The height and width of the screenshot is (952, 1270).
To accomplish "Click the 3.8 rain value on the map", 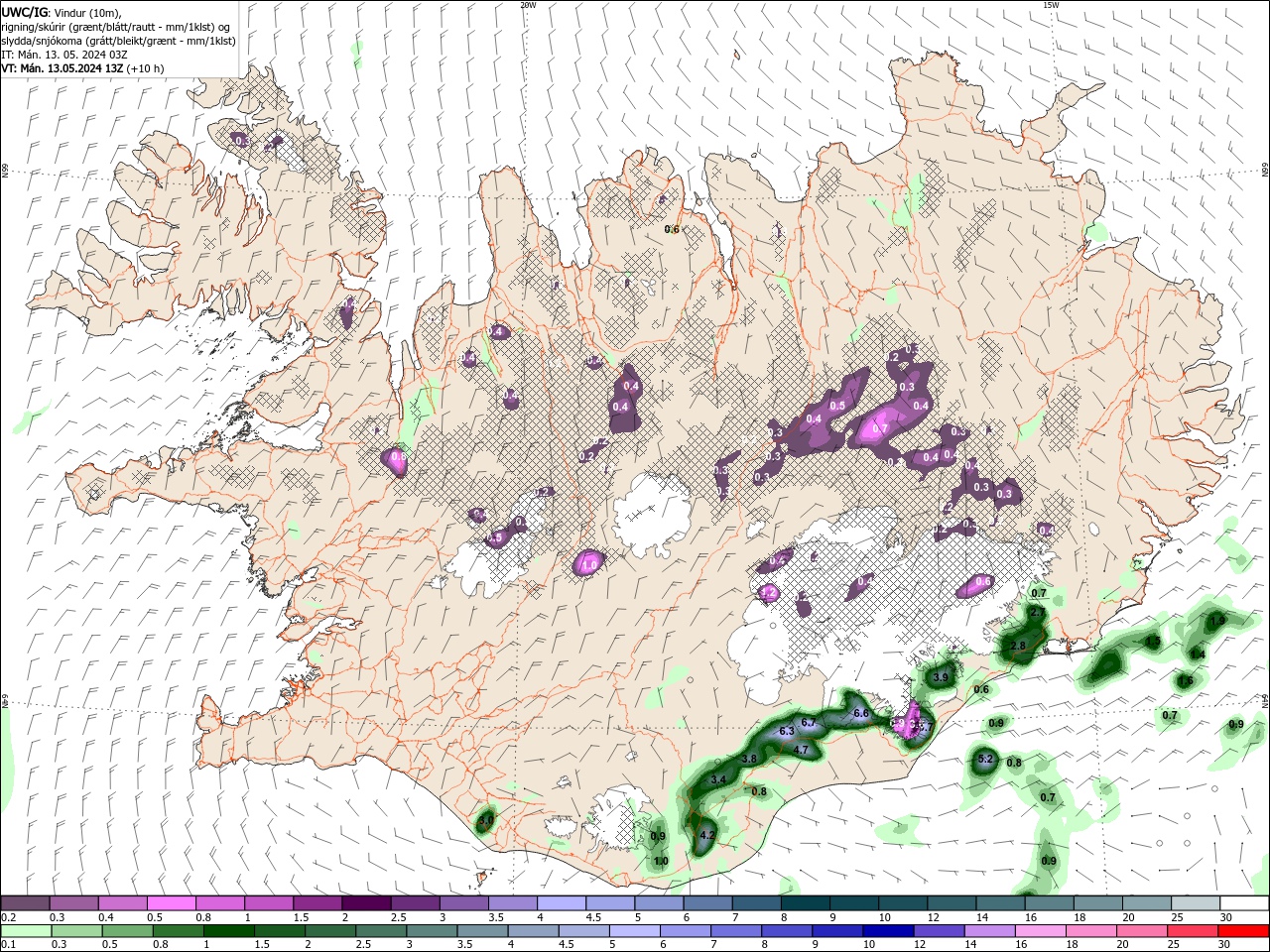I will click(749, 759).
